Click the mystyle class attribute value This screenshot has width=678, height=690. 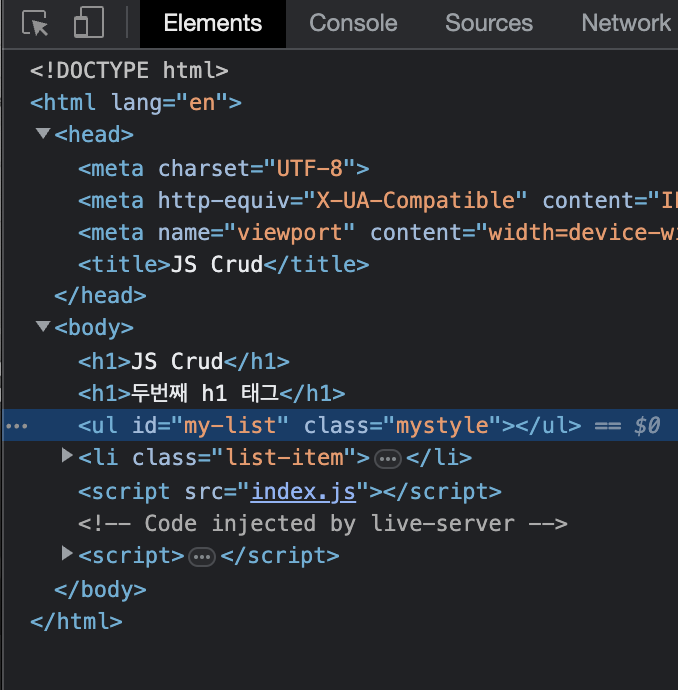coord(442,426)
